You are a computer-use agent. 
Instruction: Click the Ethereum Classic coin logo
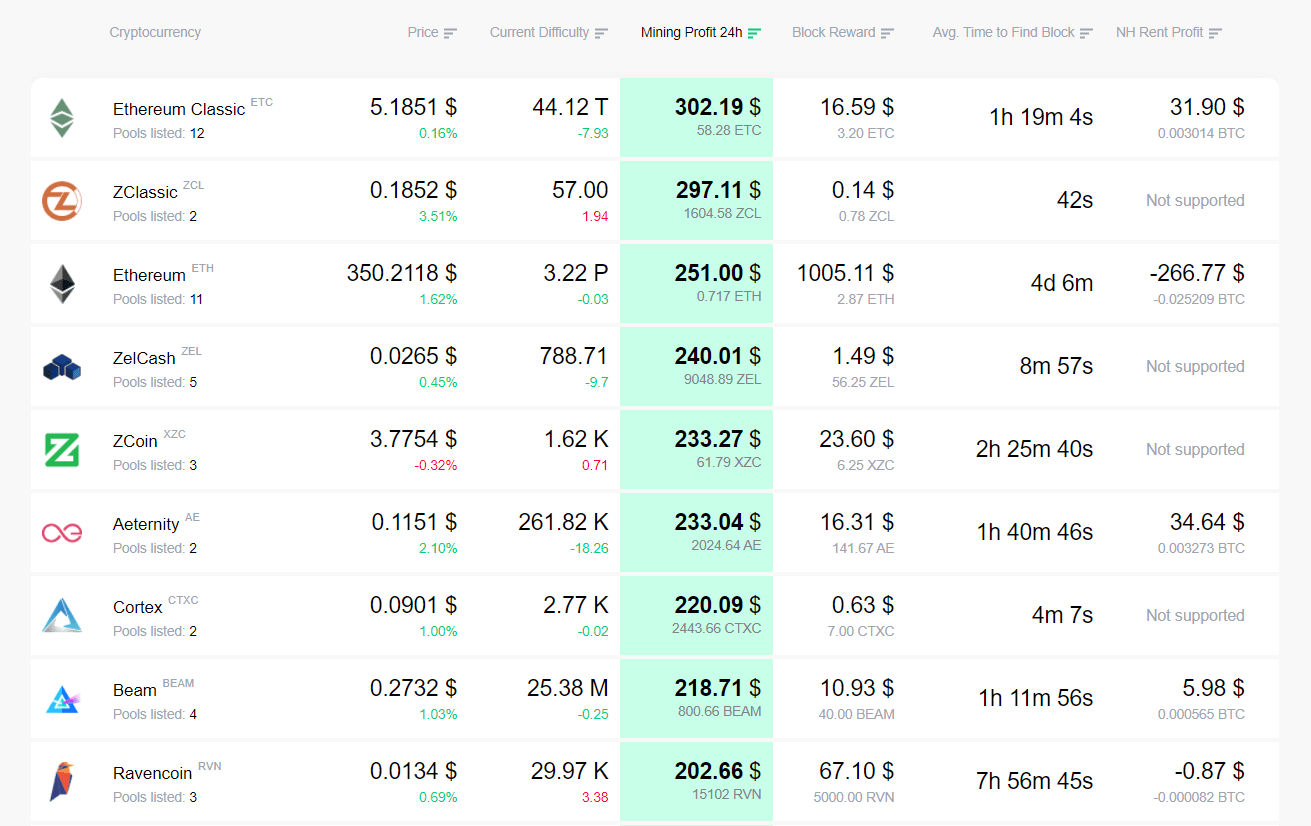click(62, 117)
